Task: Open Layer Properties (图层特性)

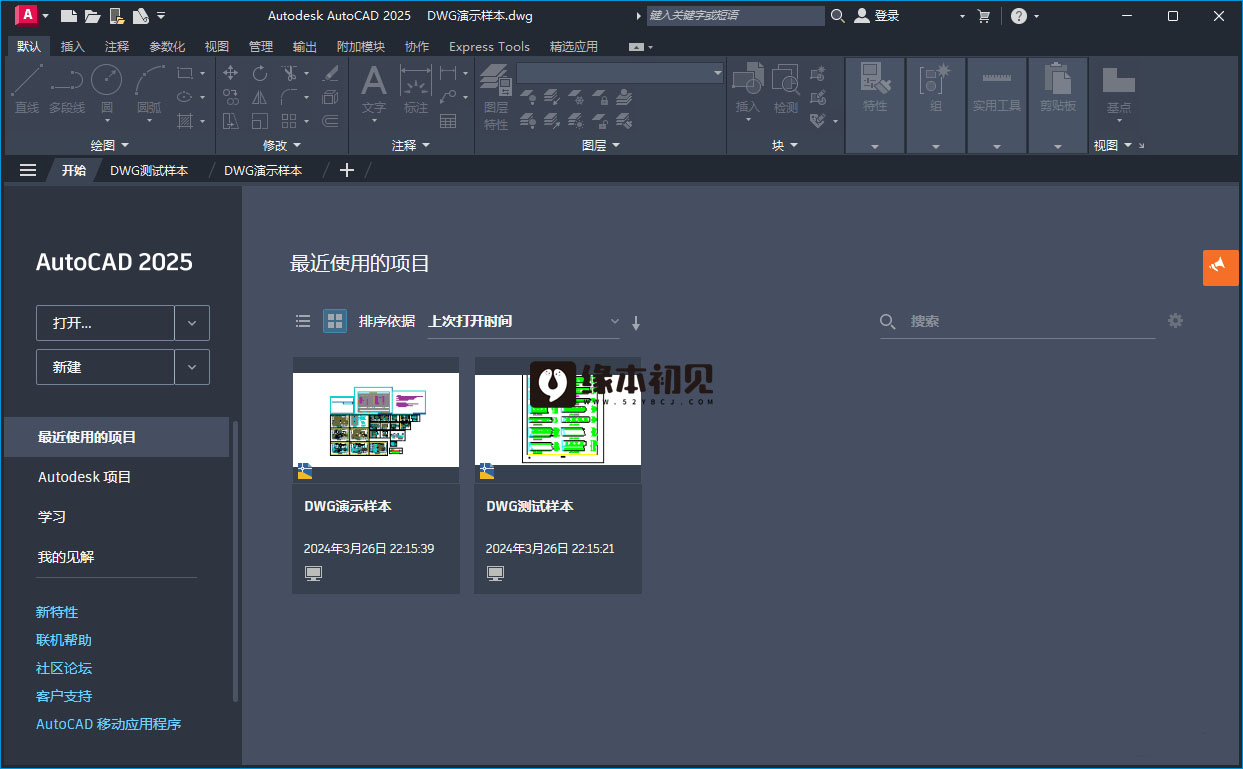Action: [496, 97]
